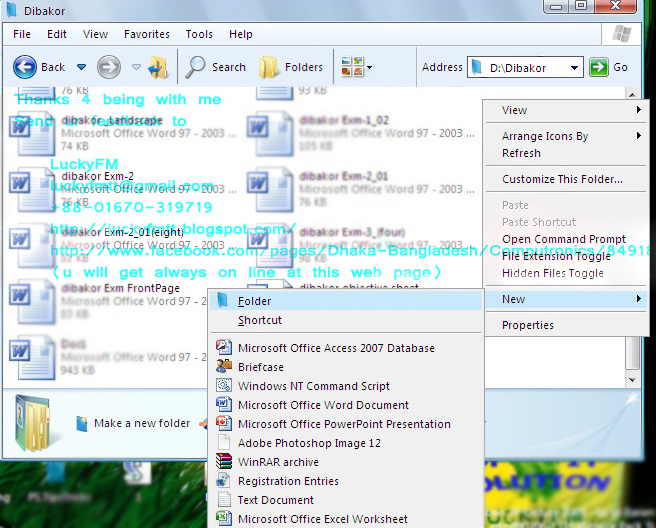Create new Adobe Photoshop Image 12
Viewport: 656px width, 528px height.
tap(346, 443)
